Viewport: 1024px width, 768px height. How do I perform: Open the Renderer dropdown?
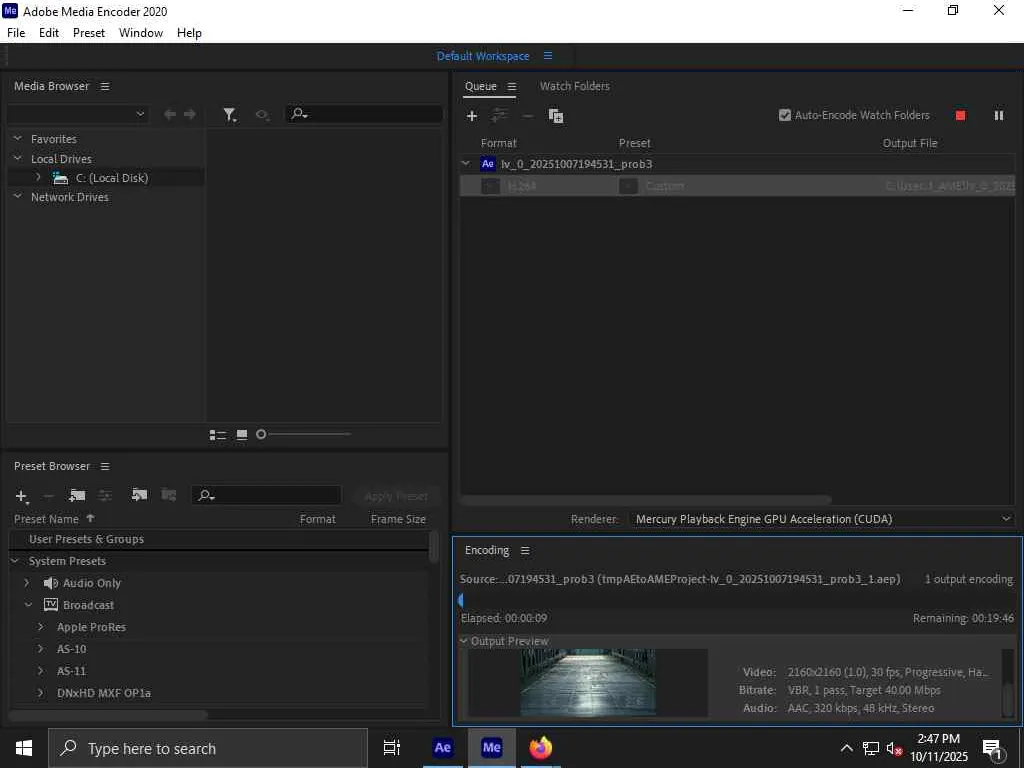822,519
